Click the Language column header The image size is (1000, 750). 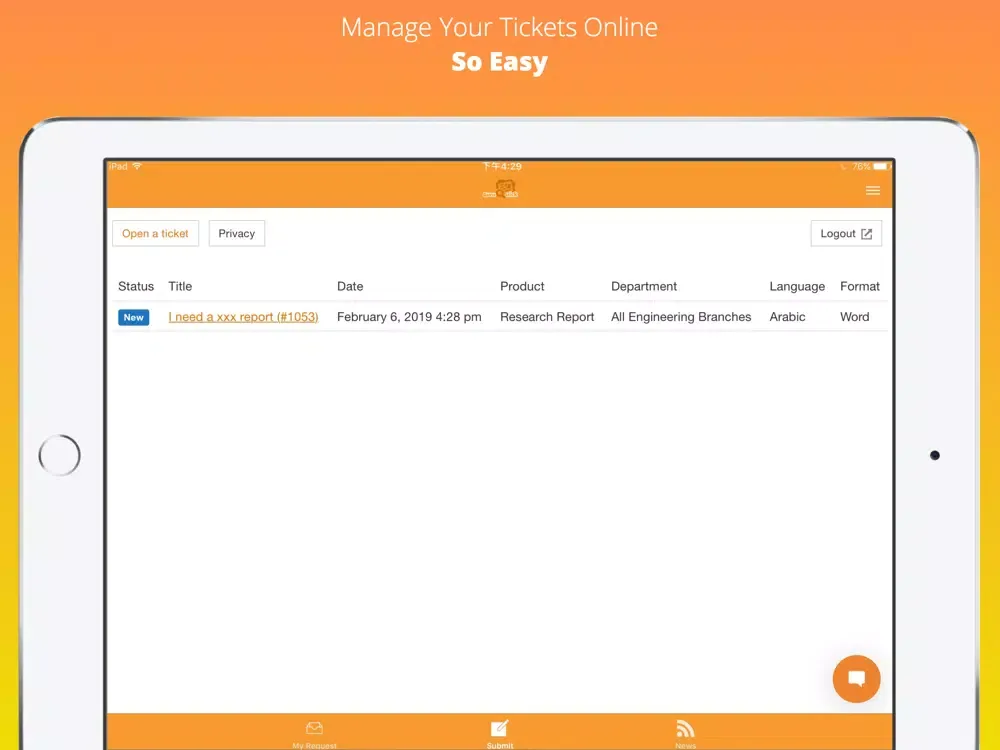(x=797, y=286)
